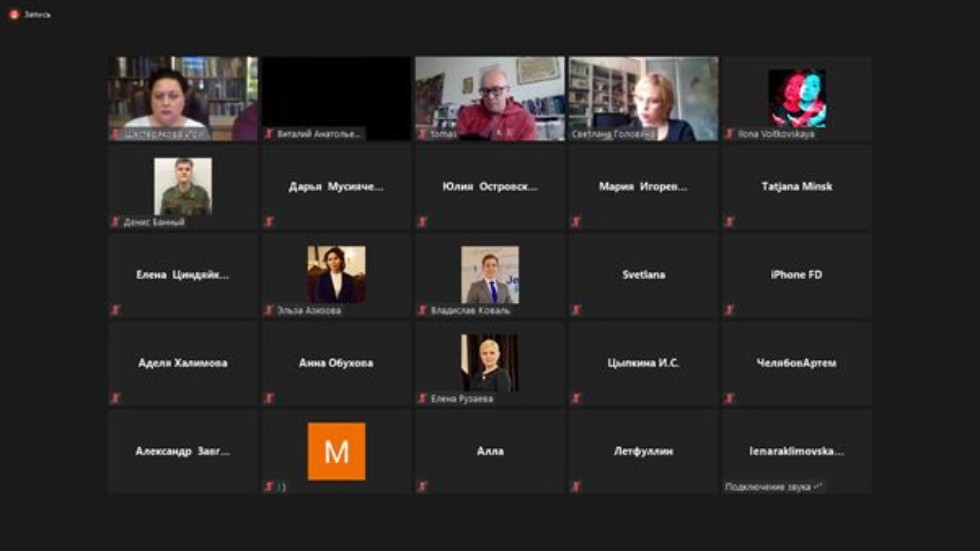
Task: Select Елена Рузаева's participant tile
Action: [490, 363]
